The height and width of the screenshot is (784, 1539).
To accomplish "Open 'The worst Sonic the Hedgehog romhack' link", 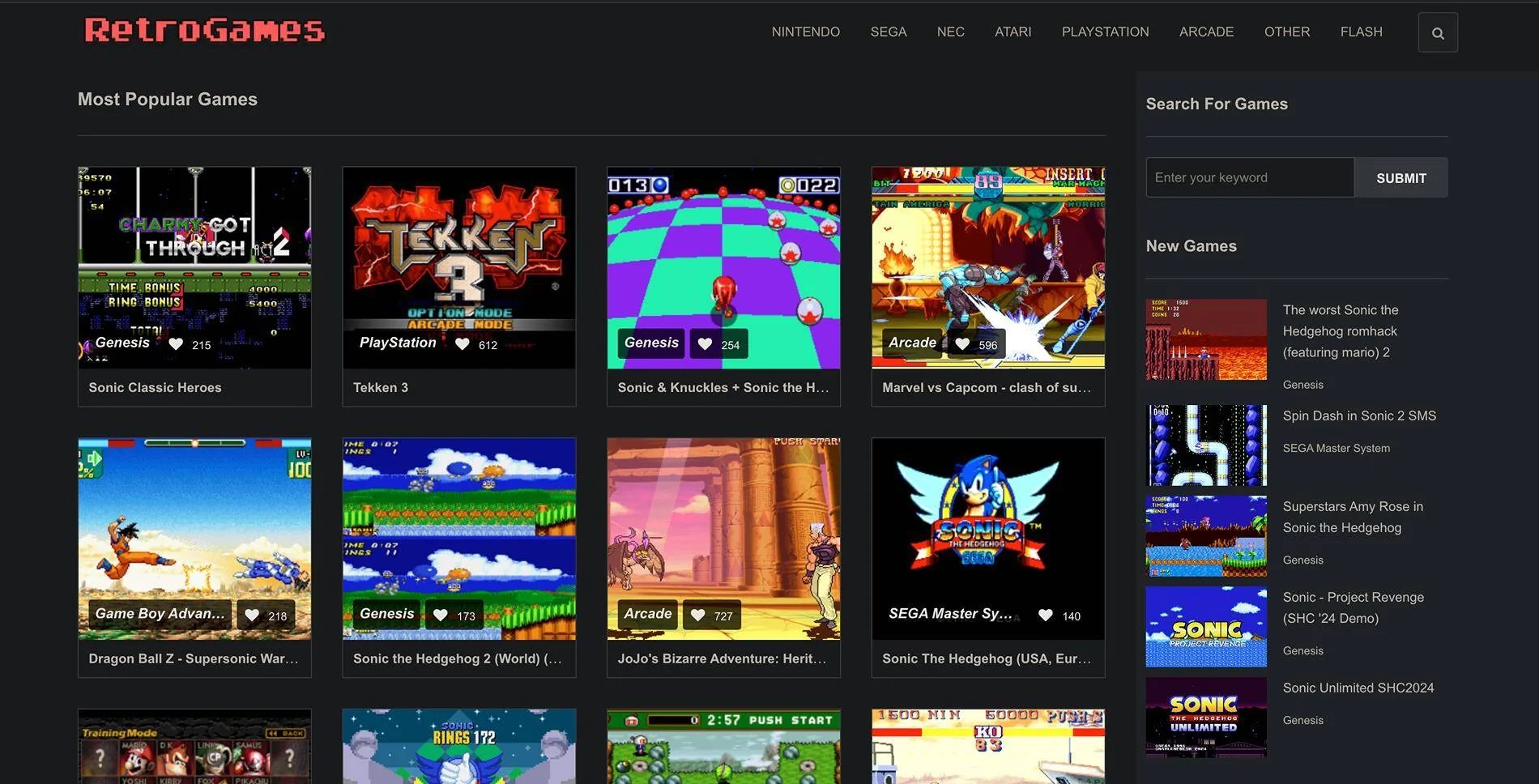I will point(1341,331).
